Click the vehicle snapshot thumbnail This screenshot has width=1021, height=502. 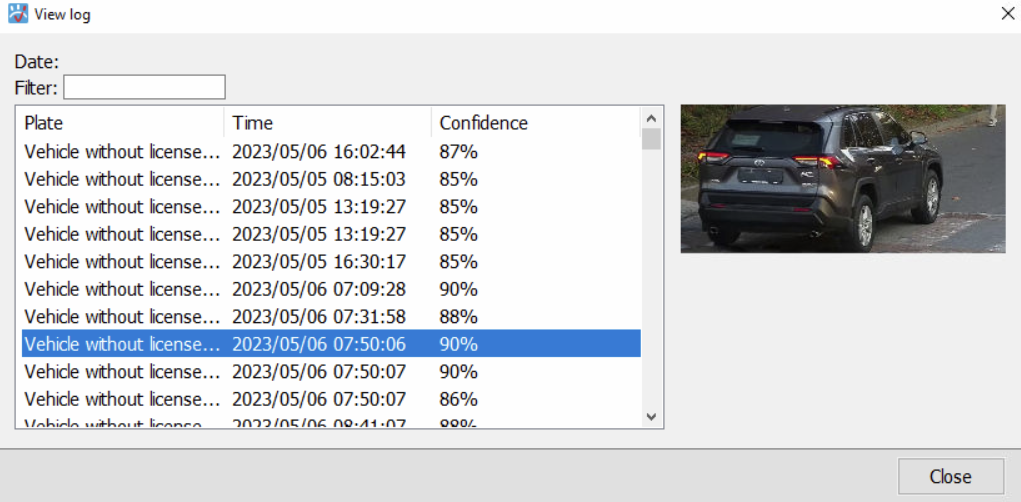(x=843, y=178)
